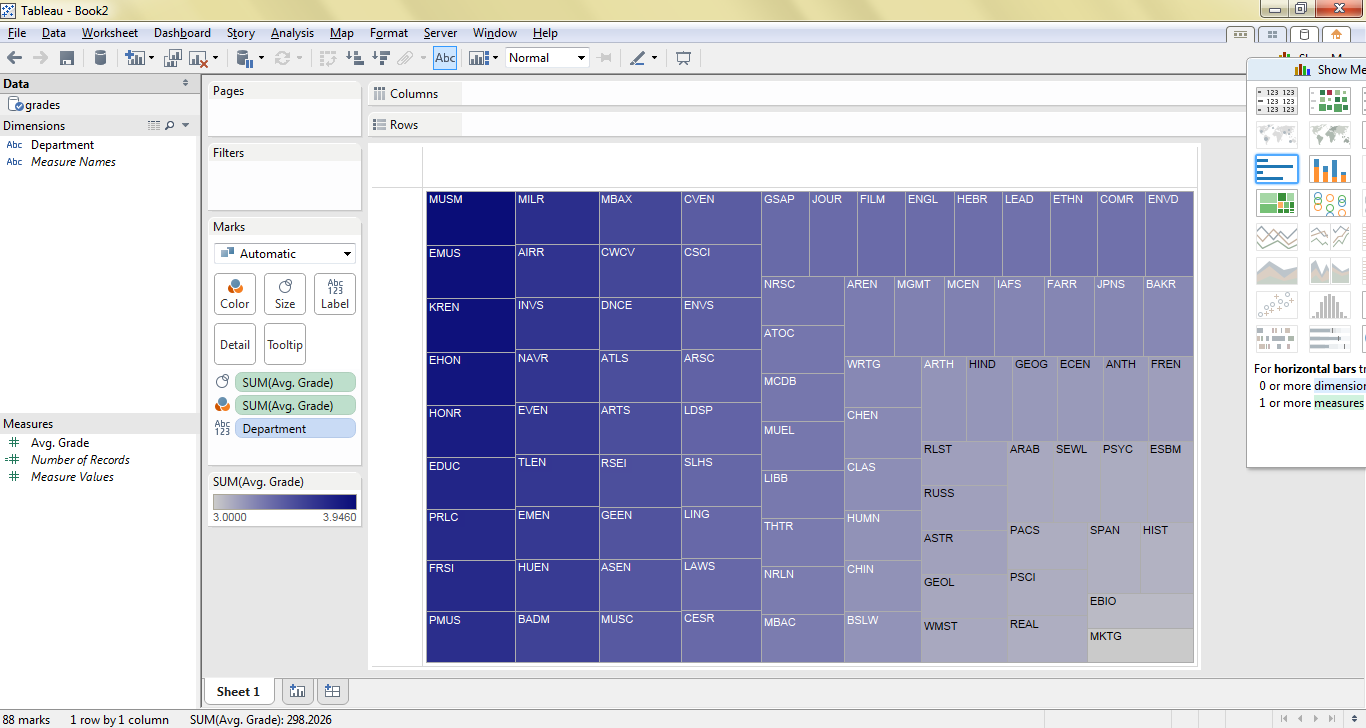Open the Normal fit dropdown

point(547,58)
